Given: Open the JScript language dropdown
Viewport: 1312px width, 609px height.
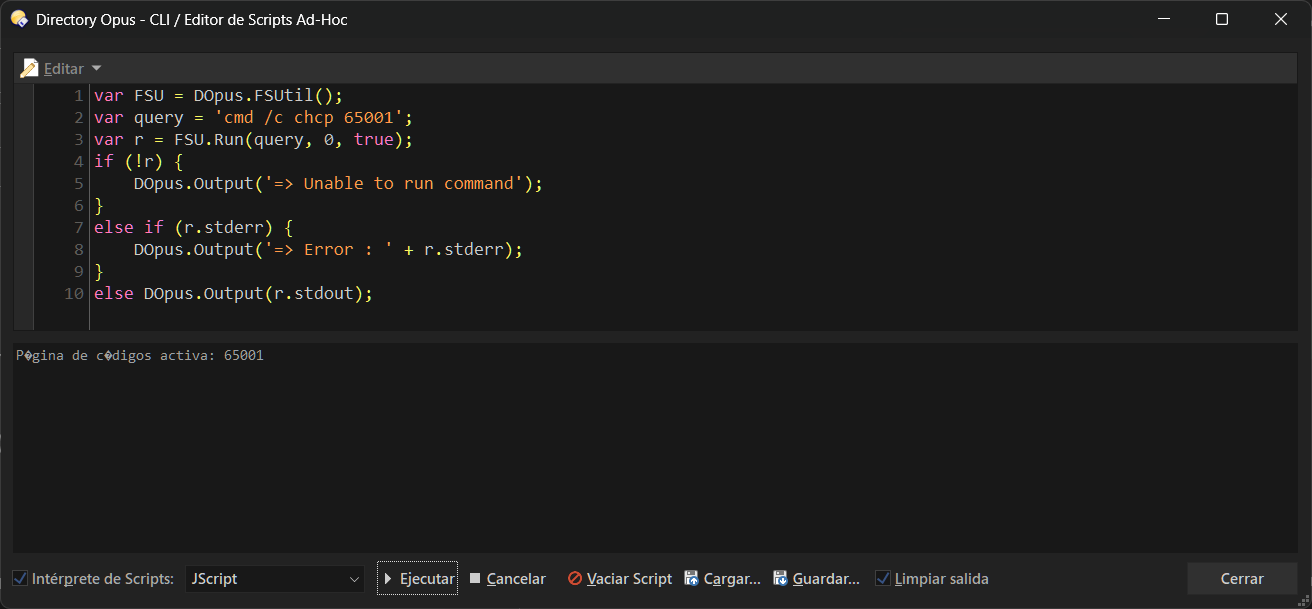Looking at the screenshot, I should [275, 578].
